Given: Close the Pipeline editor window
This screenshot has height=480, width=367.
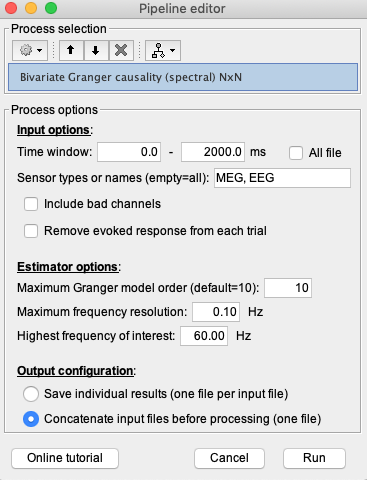Looking at the screenshot, I should tap(11, 8).
